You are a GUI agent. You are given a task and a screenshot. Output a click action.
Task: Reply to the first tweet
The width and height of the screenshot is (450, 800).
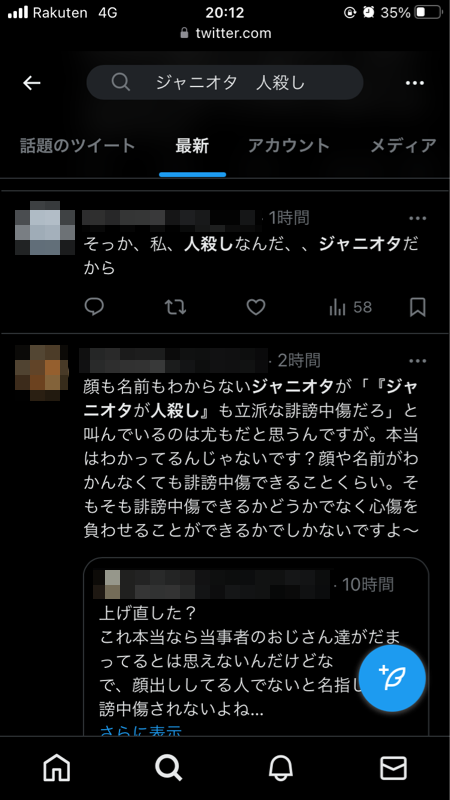[x=94, y=307]
